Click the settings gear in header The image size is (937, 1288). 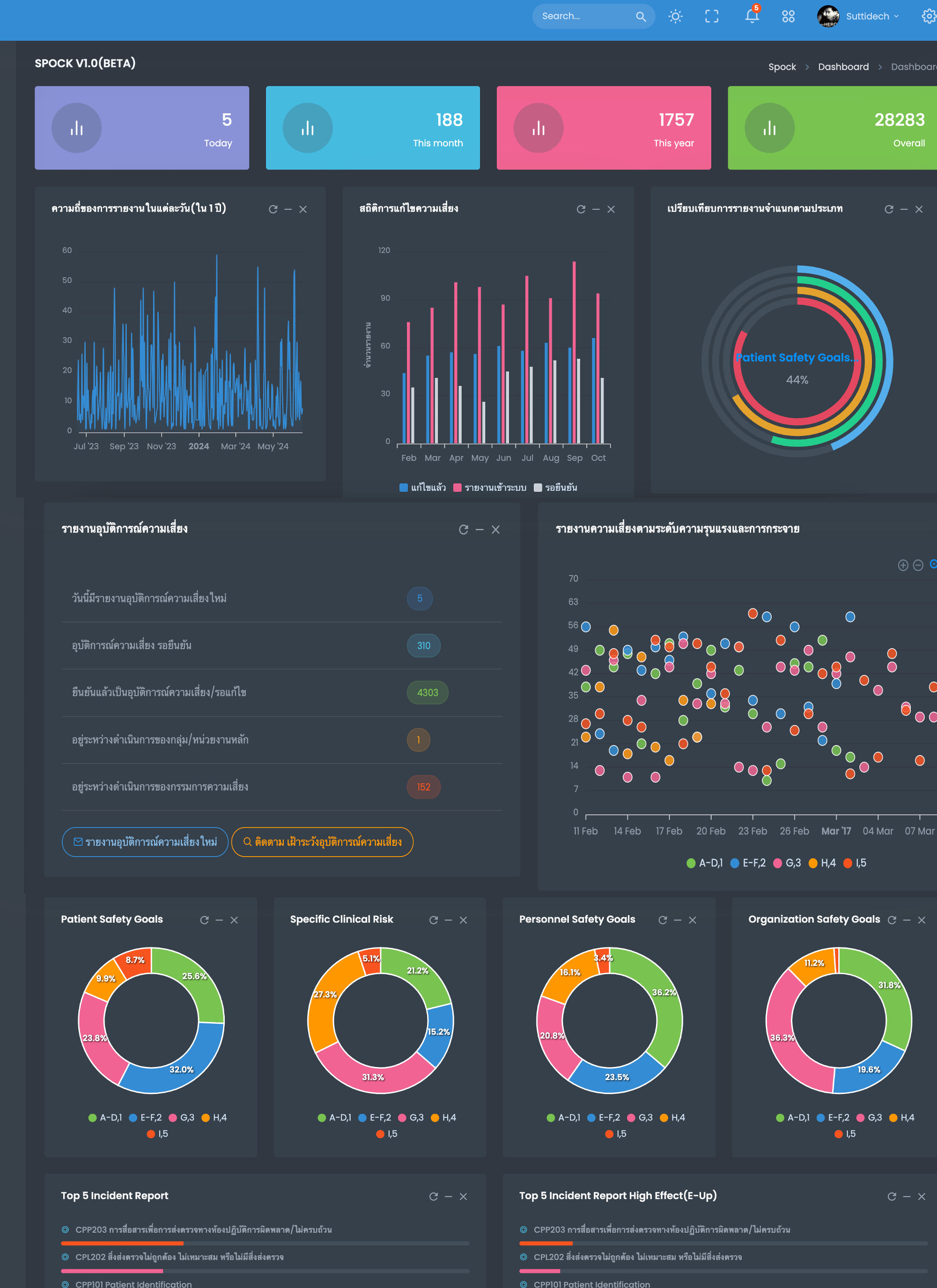(x=929, y=16)
